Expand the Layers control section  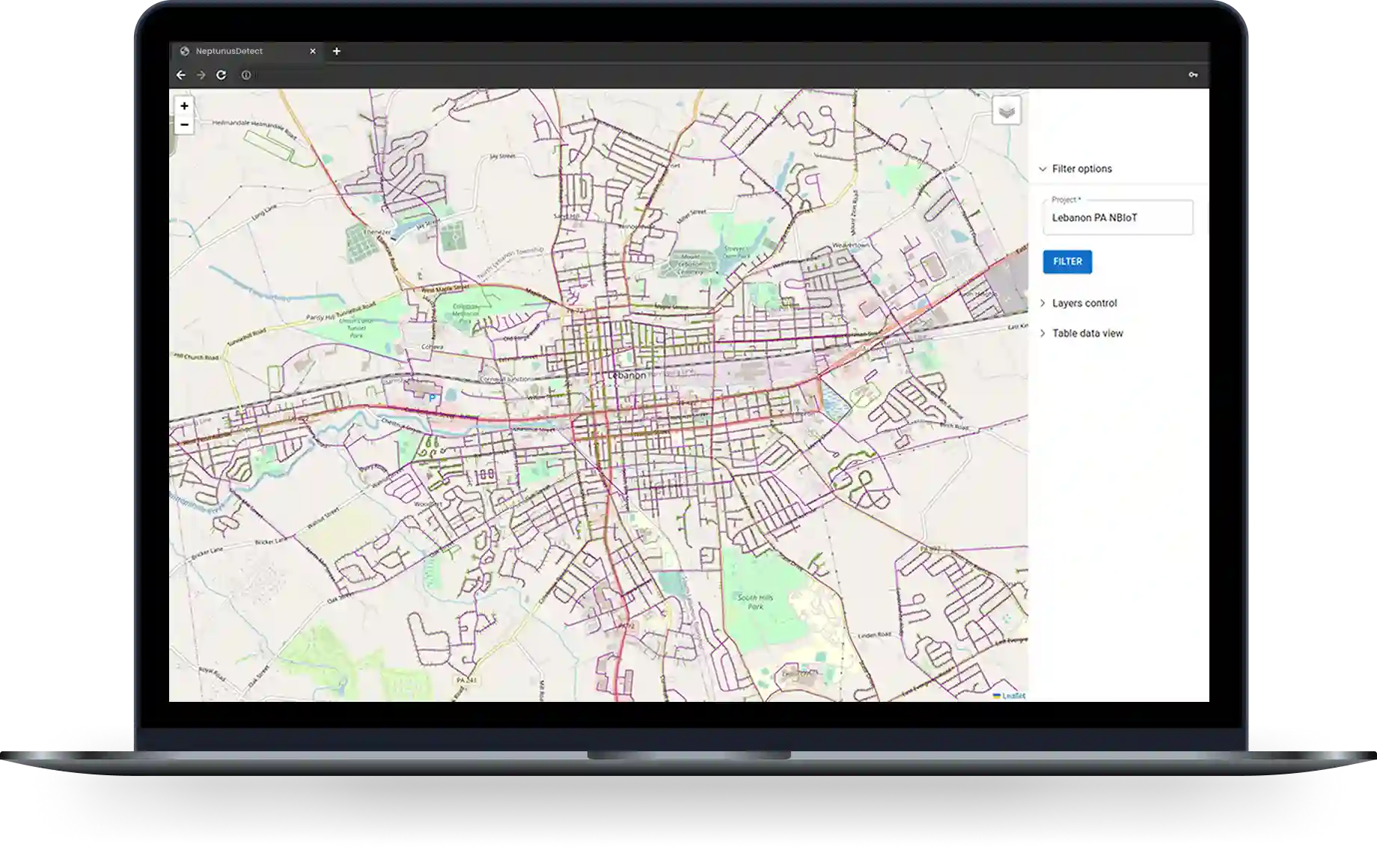click(1084, 303)
